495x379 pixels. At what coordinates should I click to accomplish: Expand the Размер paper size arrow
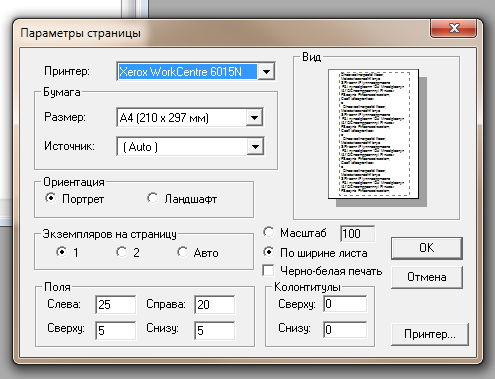coord(254,118)
